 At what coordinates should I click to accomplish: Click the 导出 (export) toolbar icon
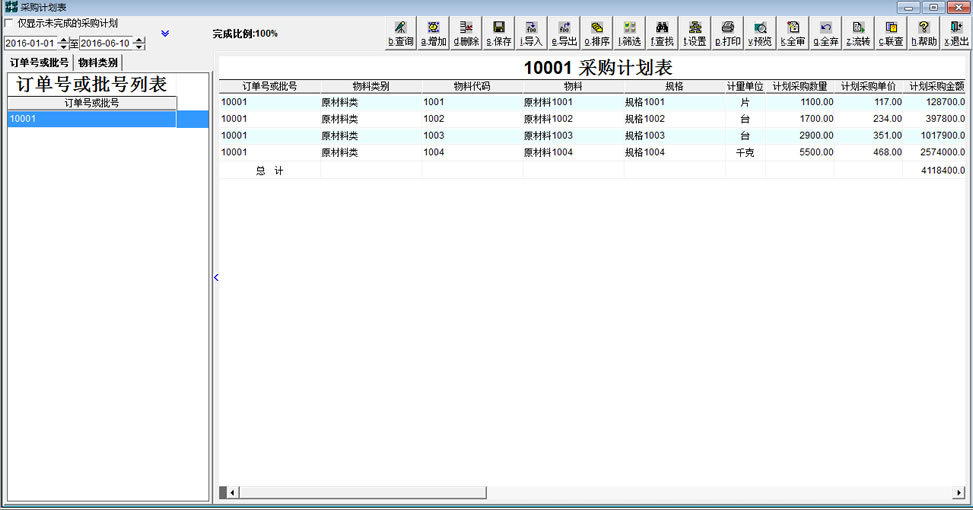[564, 34]
